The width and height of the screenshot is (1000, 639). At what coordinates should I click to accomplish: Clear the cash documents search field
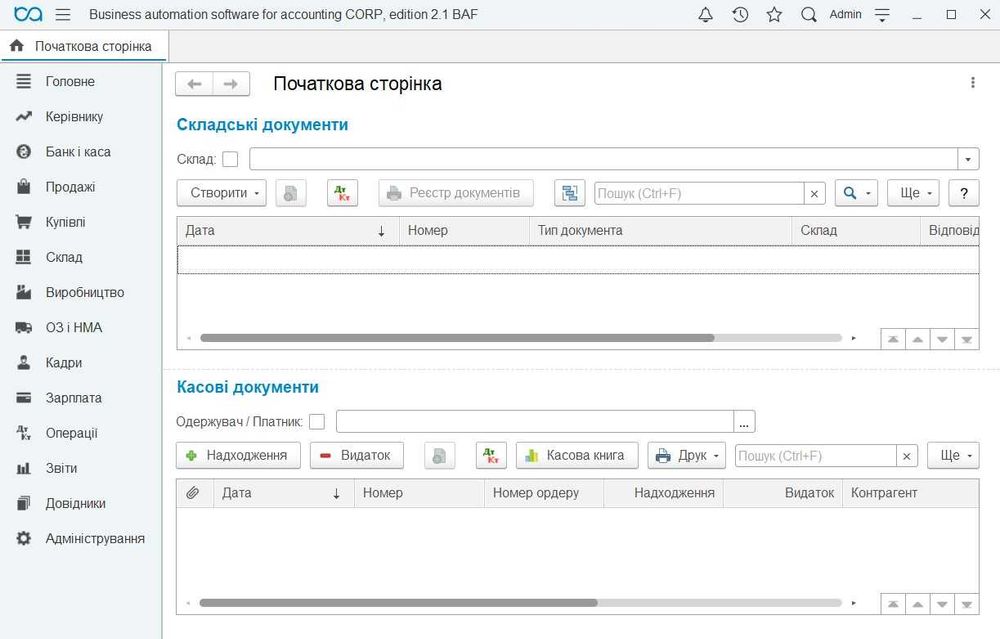click(x=907, y=456)
